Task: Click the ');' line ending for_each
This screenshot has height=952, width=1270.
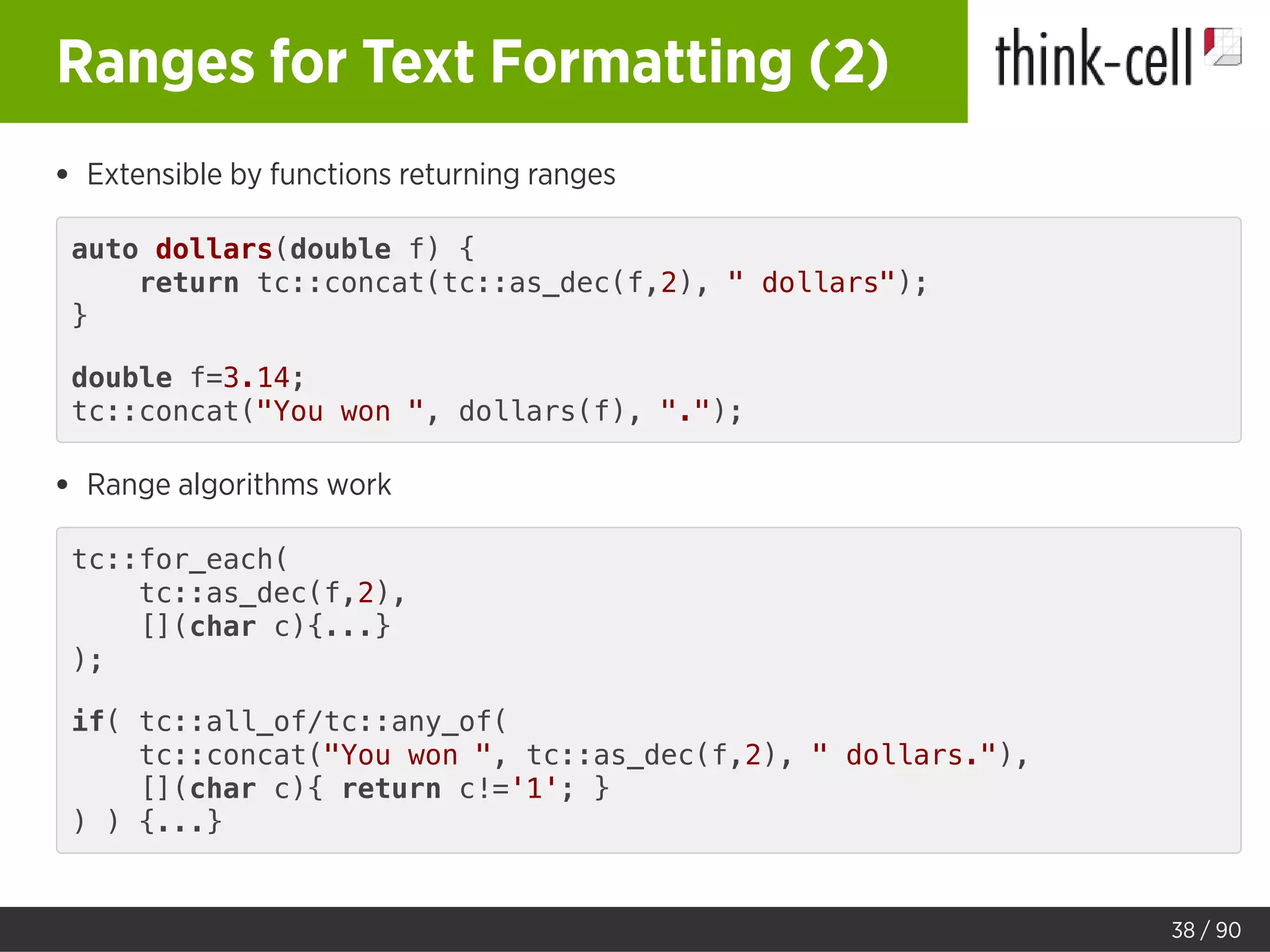Action: click(87, 659)
